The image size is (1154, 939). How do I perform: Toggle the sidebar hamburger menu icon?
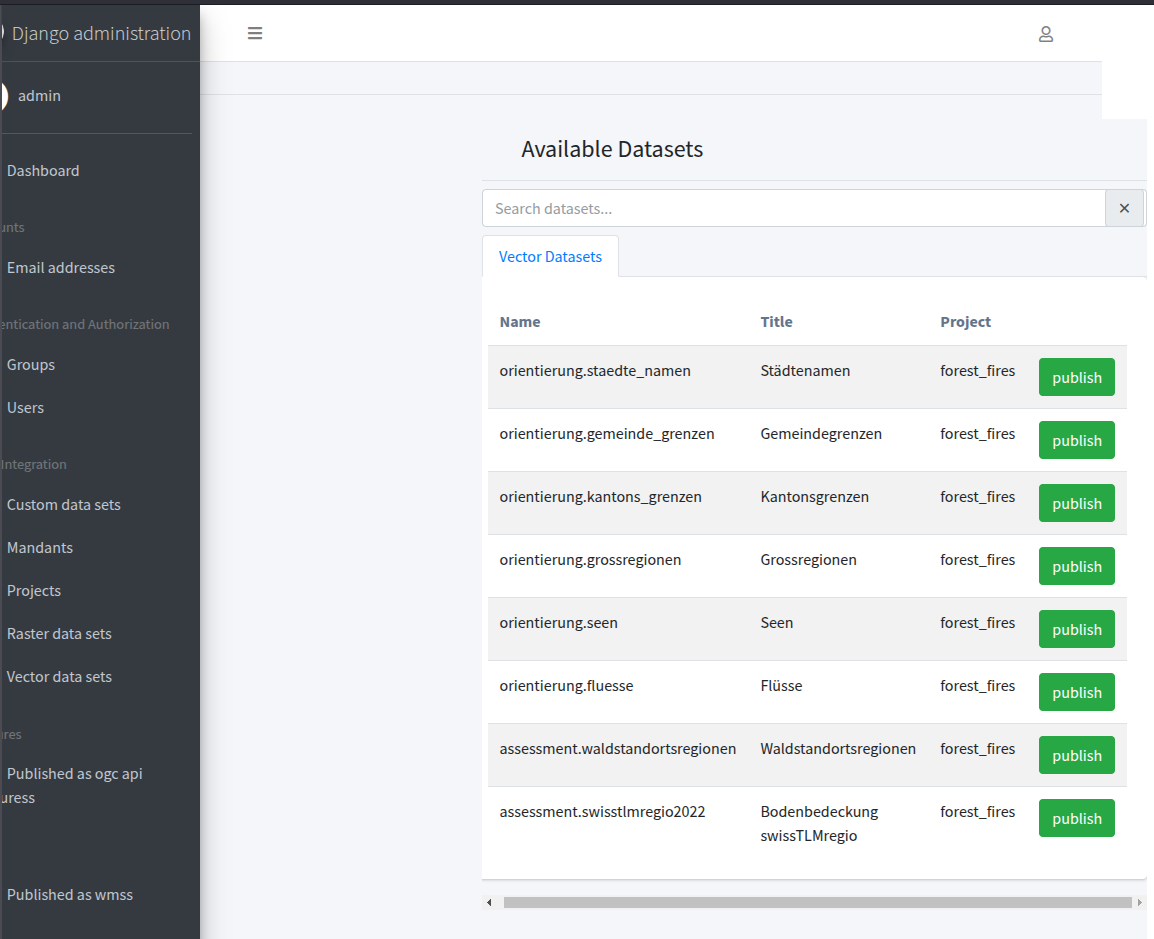pos(255,33)
